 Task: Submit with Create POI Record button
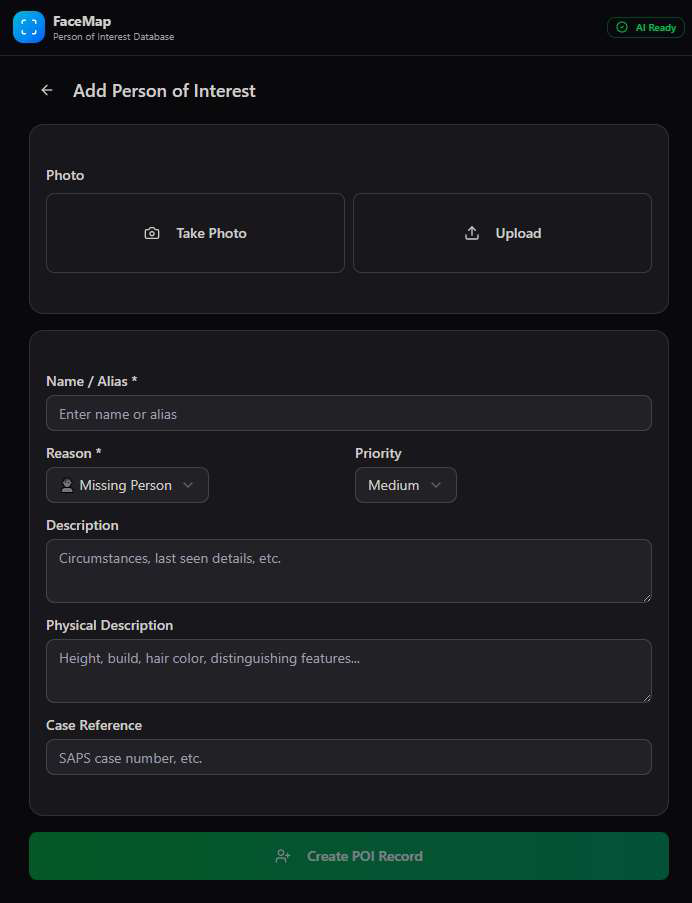pyautogui.click(x=349, y=856)
